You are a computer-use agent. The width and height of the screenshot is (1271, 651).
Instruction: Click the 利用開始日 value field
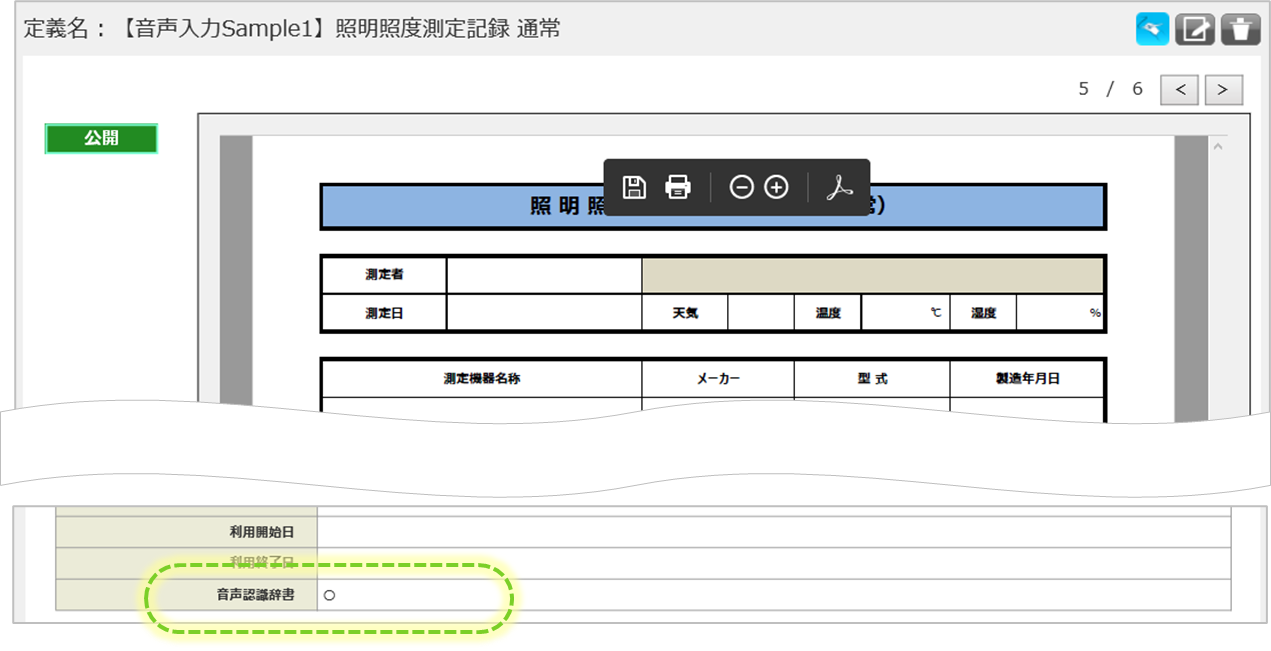(x=773, y=532)
